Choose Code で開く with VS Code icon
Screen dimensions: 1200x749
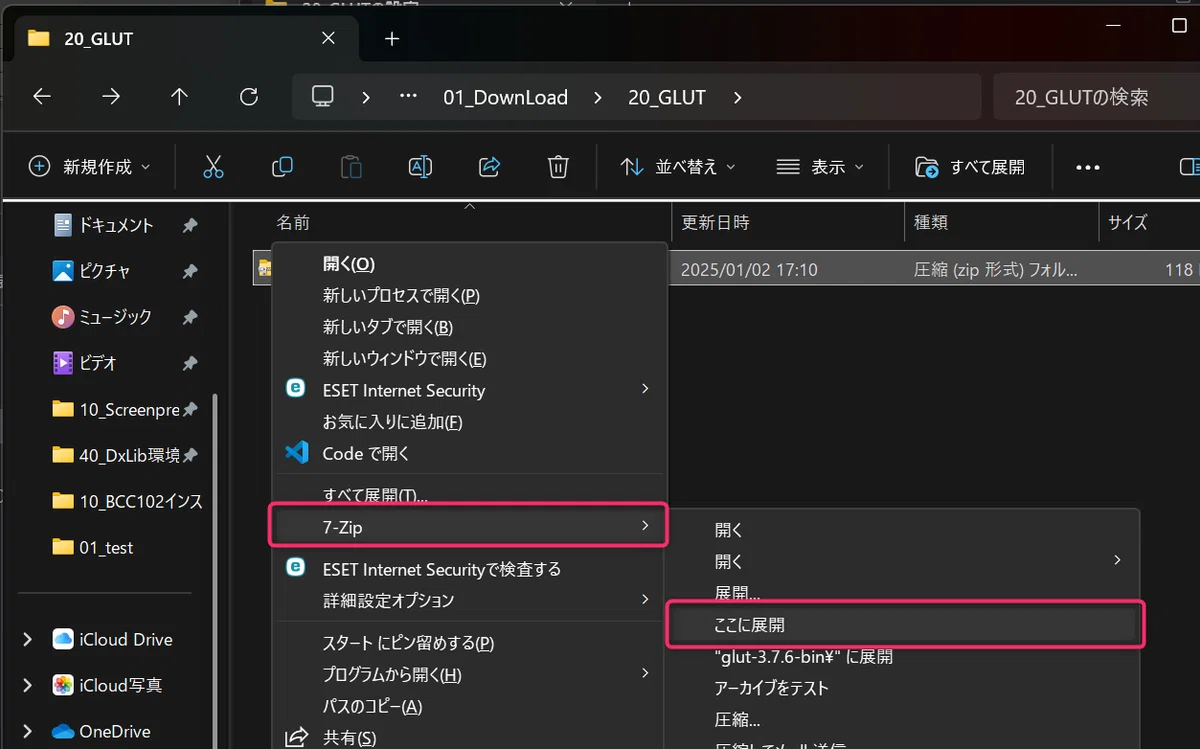tap(470, 453)
